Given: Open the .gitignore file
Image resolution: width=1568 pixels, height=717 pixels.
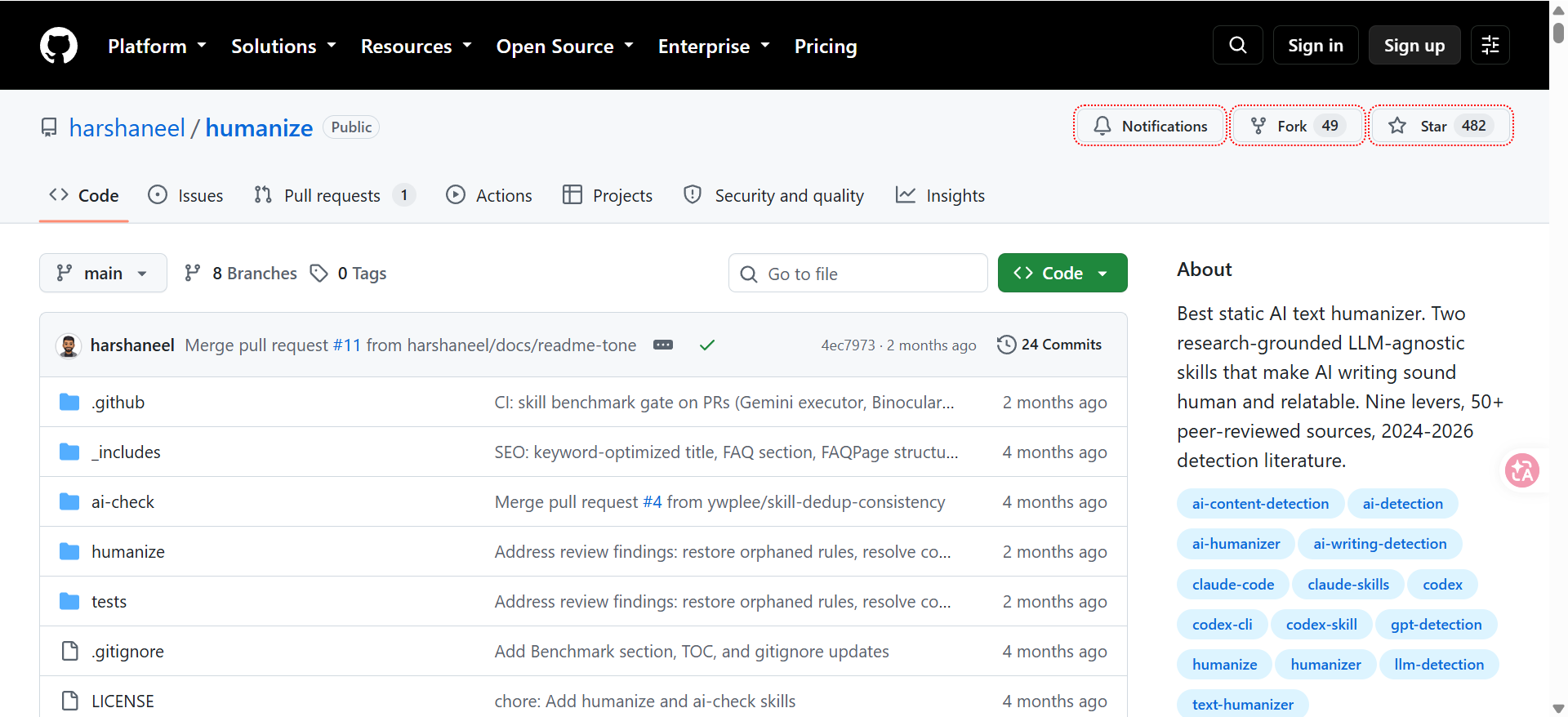Looking at the screenshot, I should click(127, 651).
